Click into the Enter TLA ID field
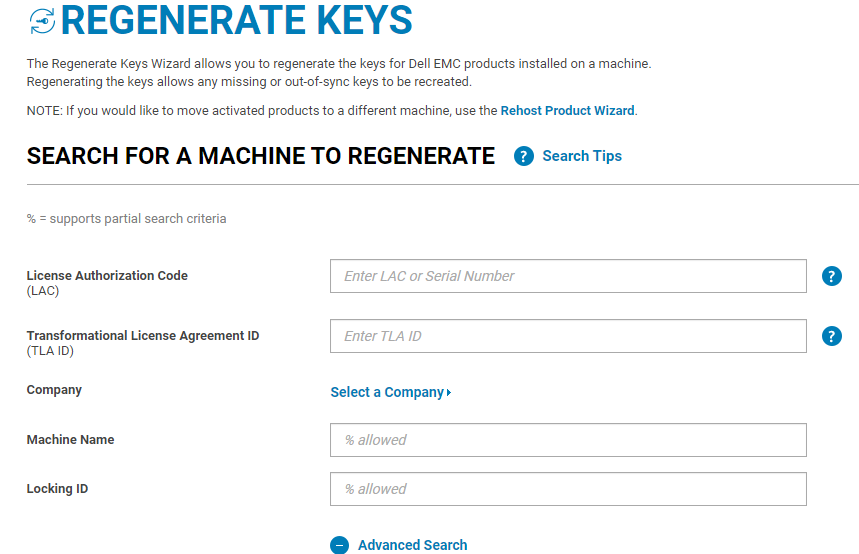This screenshot has height=554, width=859. click(567, 336)
